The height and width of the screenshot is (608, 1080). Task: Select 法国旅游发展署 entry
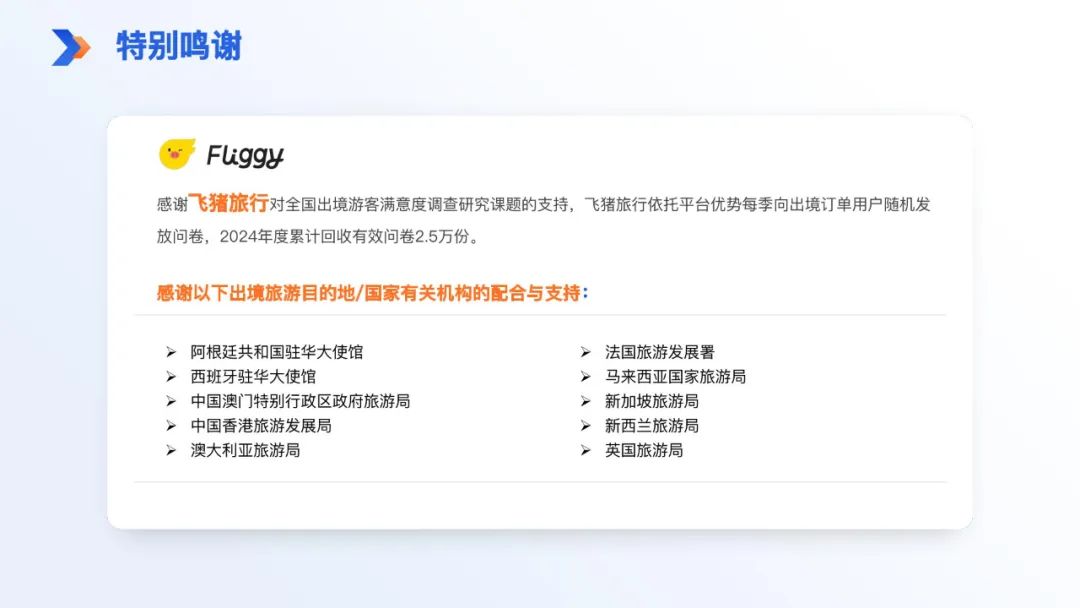660,352
